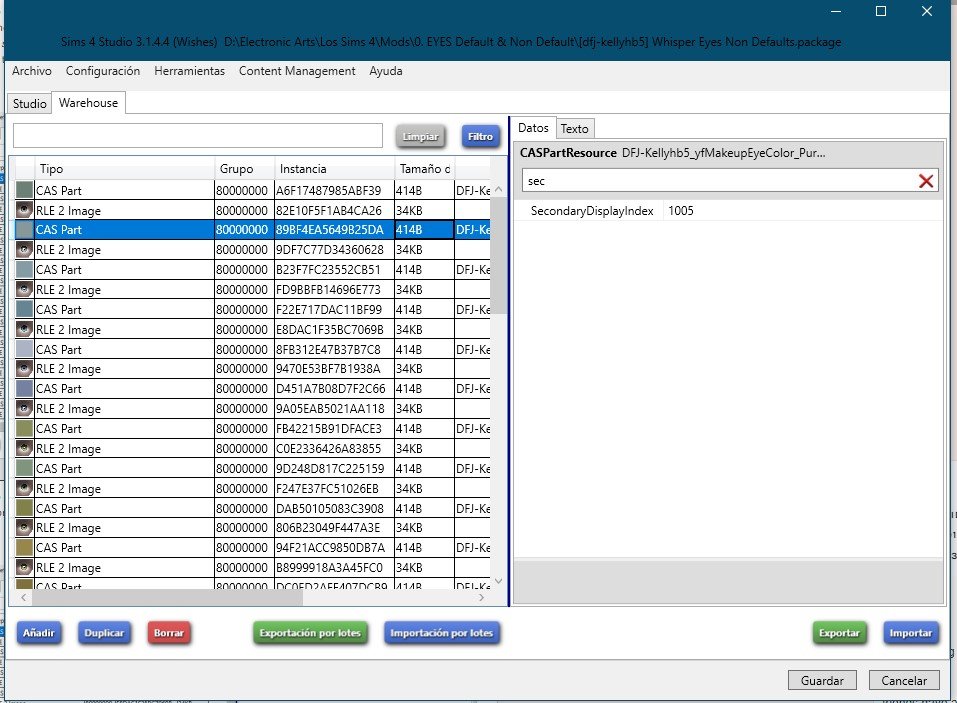Open the Content Management menu
This screenshot has height=703, width=957.
tap(297, 71)
